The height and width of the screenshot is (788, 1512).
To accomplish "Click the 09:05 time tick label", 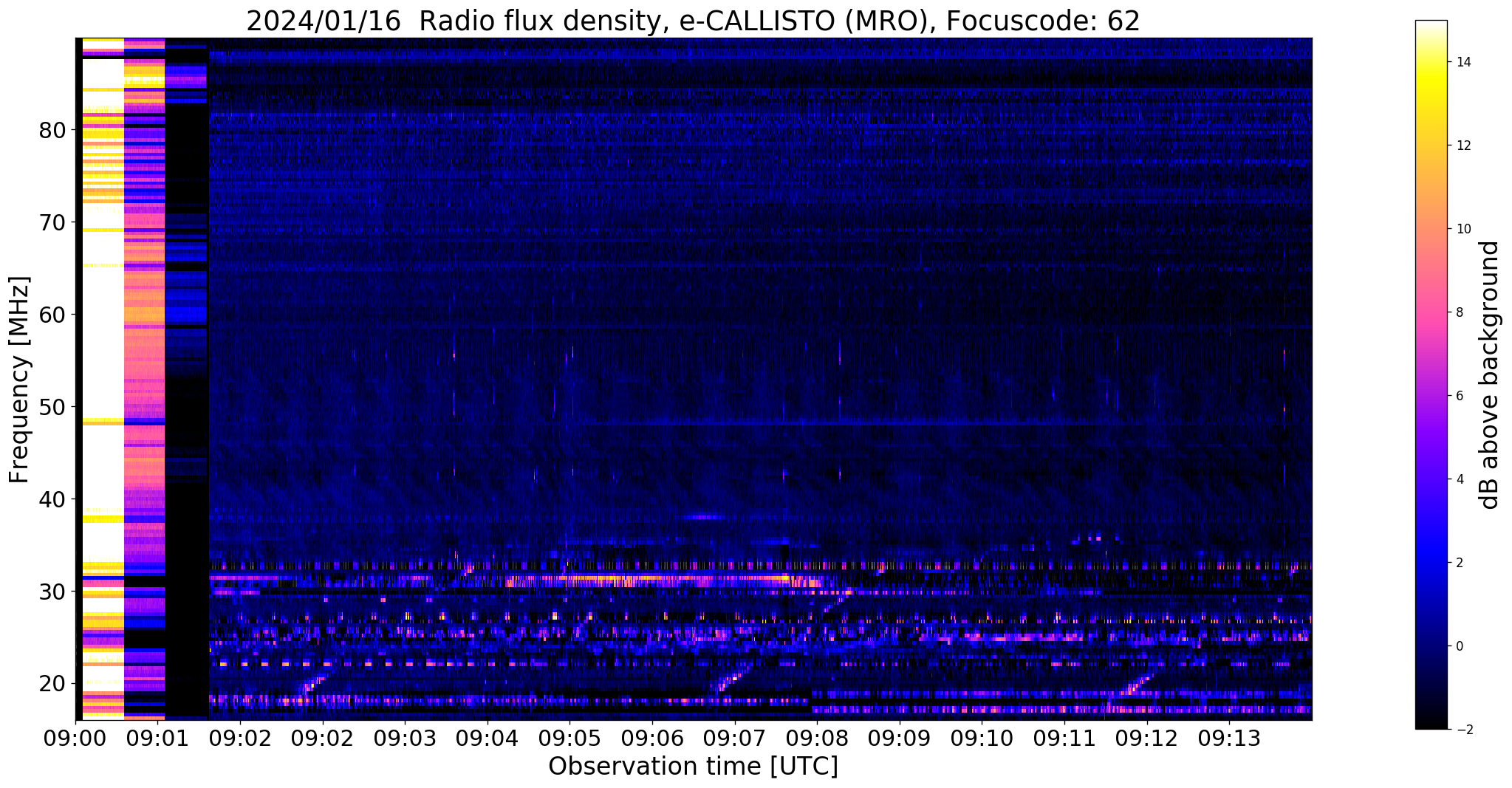I will 569,739.
